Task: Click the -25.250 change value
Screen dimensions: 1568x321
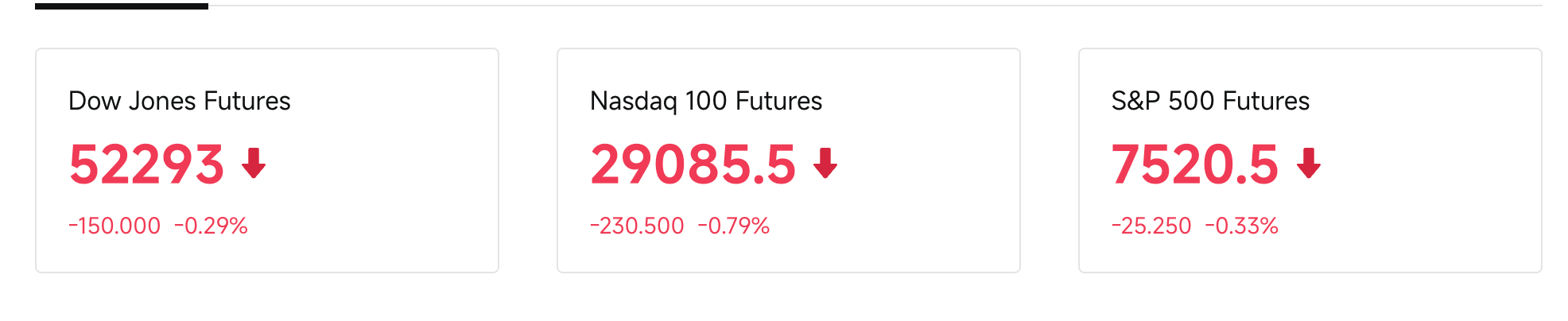Action: pos(1151,226)
